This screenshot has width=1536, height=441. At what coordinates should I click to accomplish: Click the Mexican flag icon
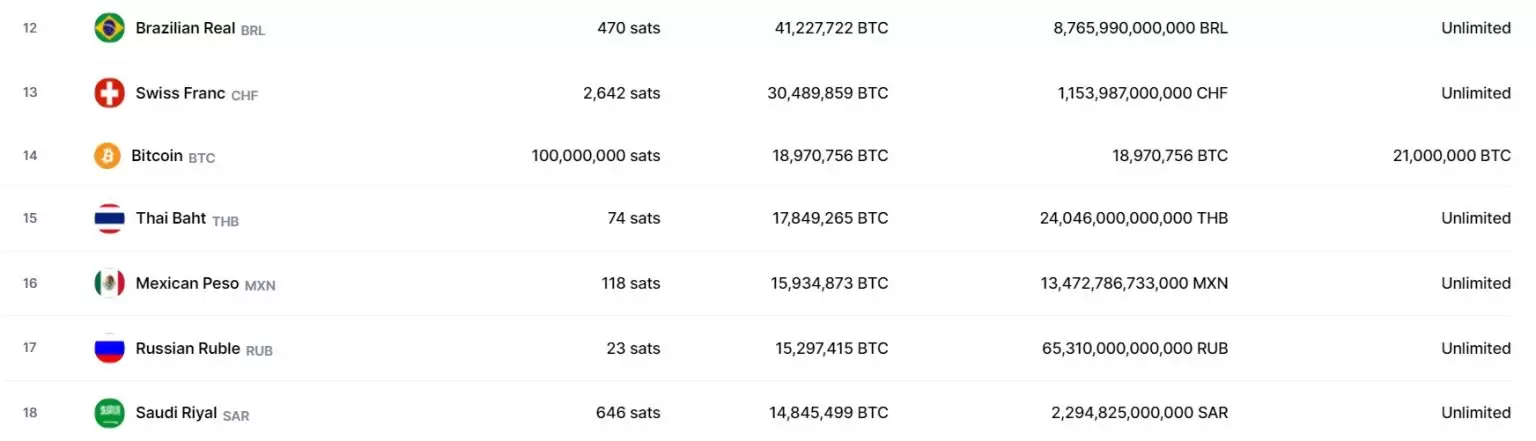(x=109, y=283)
